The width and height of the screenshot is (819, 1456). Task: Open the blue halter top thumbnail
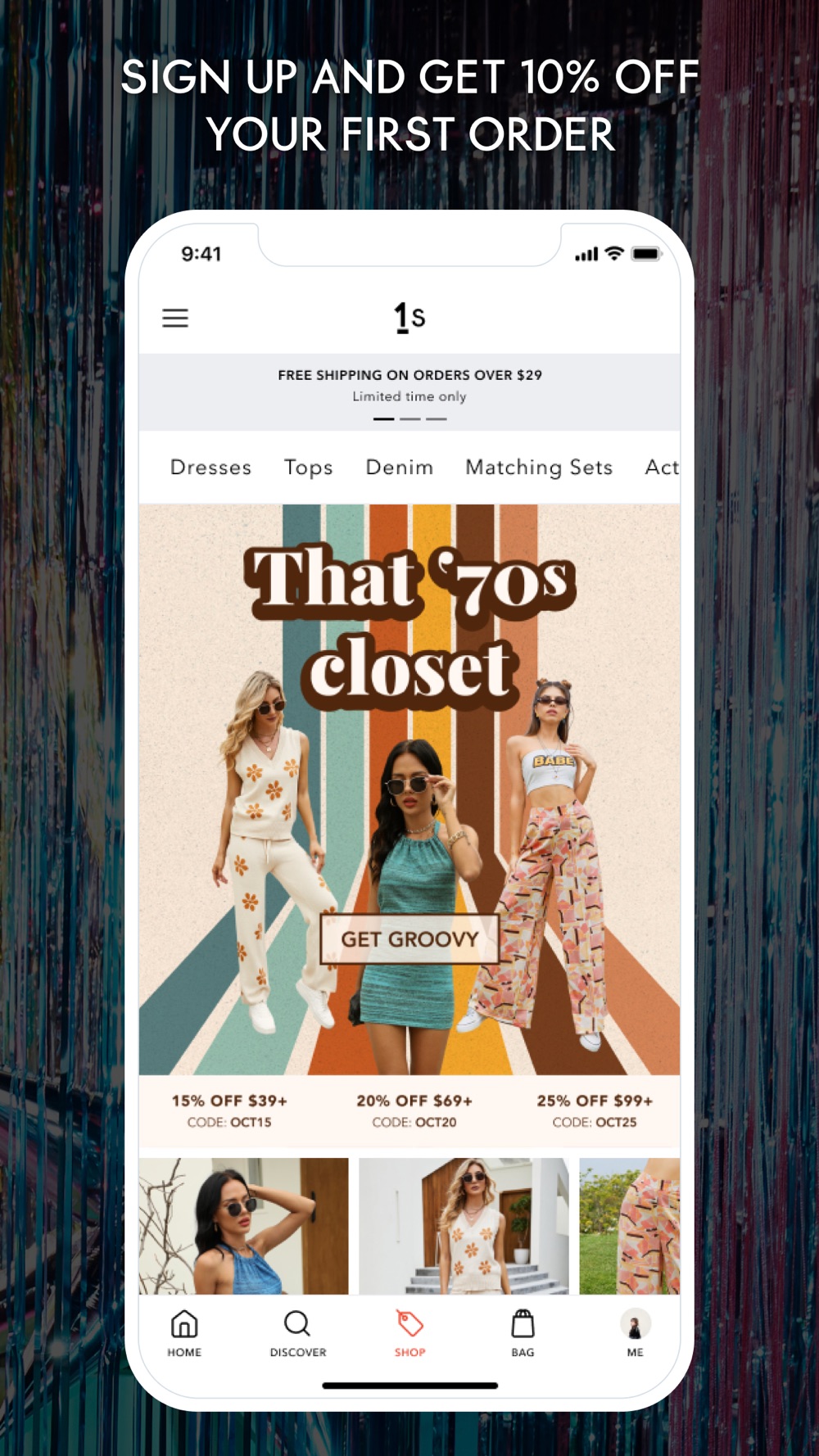[x=243, y=1226]
